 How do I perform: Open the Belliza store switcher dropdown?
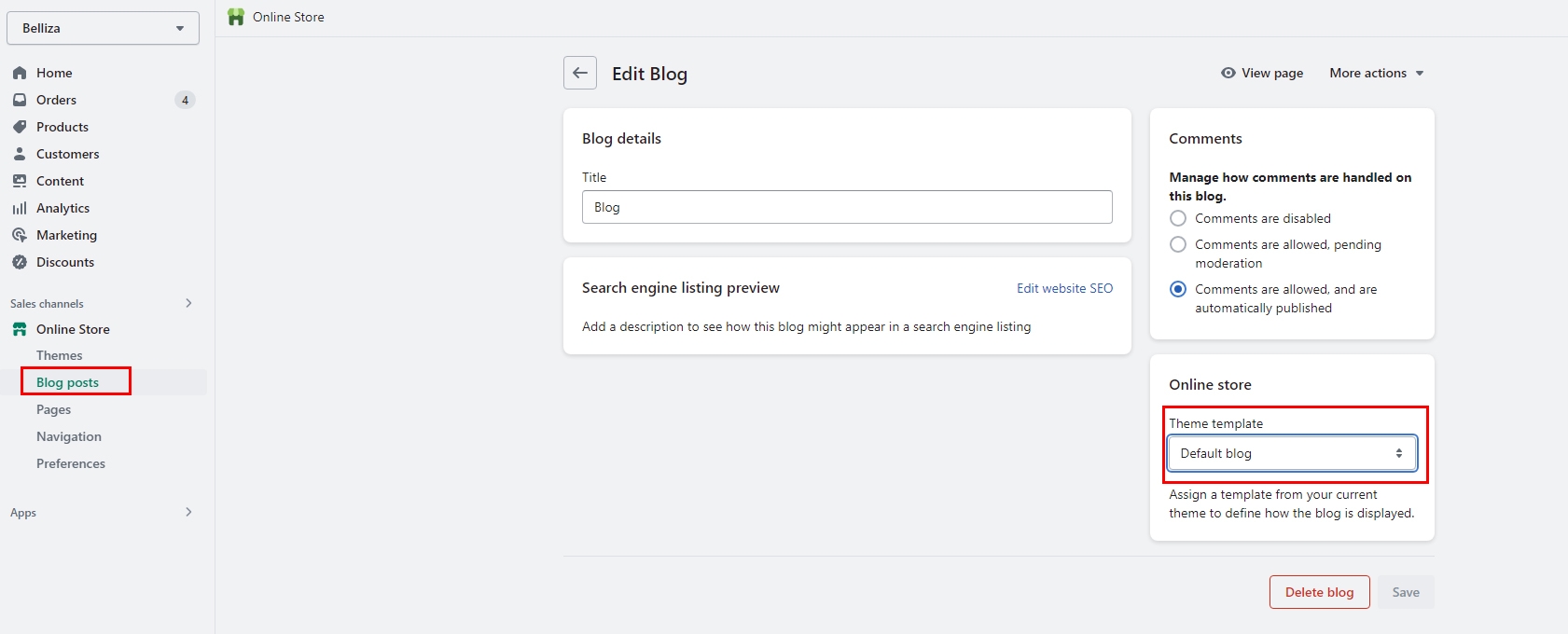(103, 28)
